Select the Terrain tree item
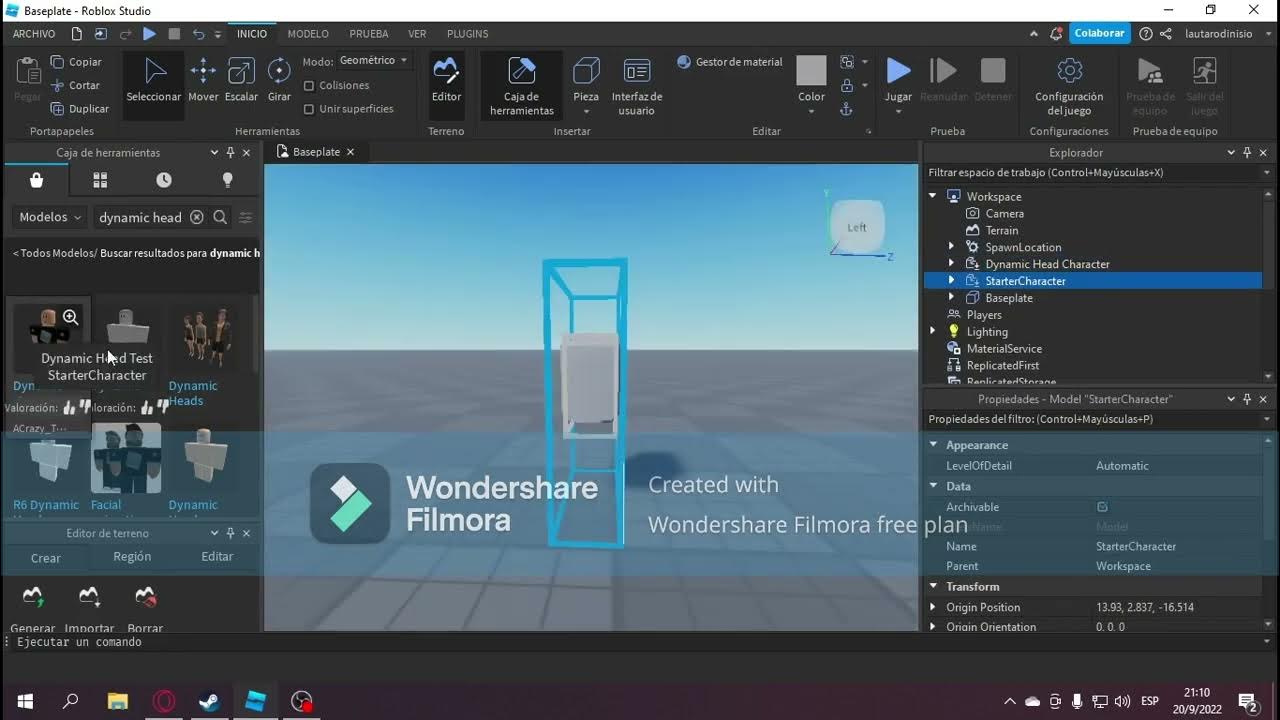Screen dimensions: 1280x720 tap(1002, 230)
